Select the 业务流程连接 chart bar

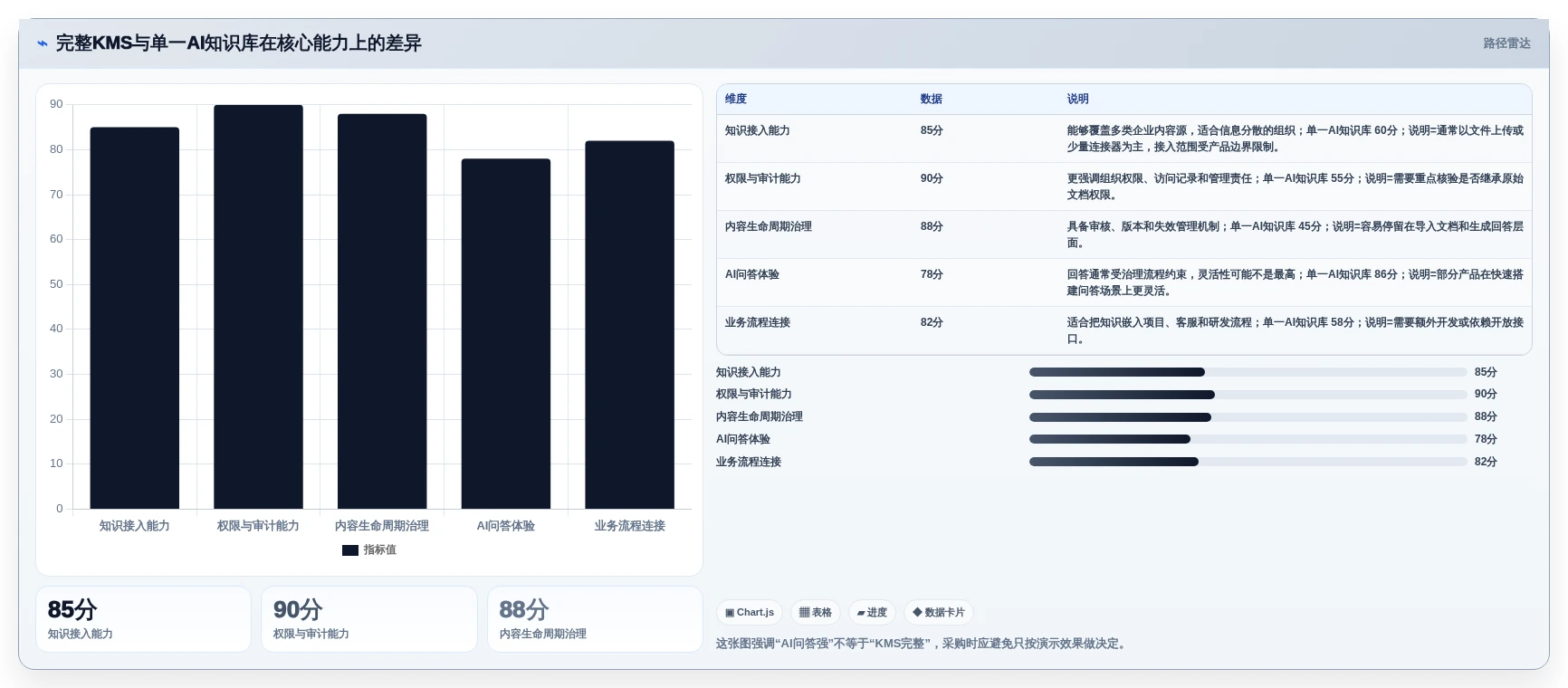[x=629, y=325]
